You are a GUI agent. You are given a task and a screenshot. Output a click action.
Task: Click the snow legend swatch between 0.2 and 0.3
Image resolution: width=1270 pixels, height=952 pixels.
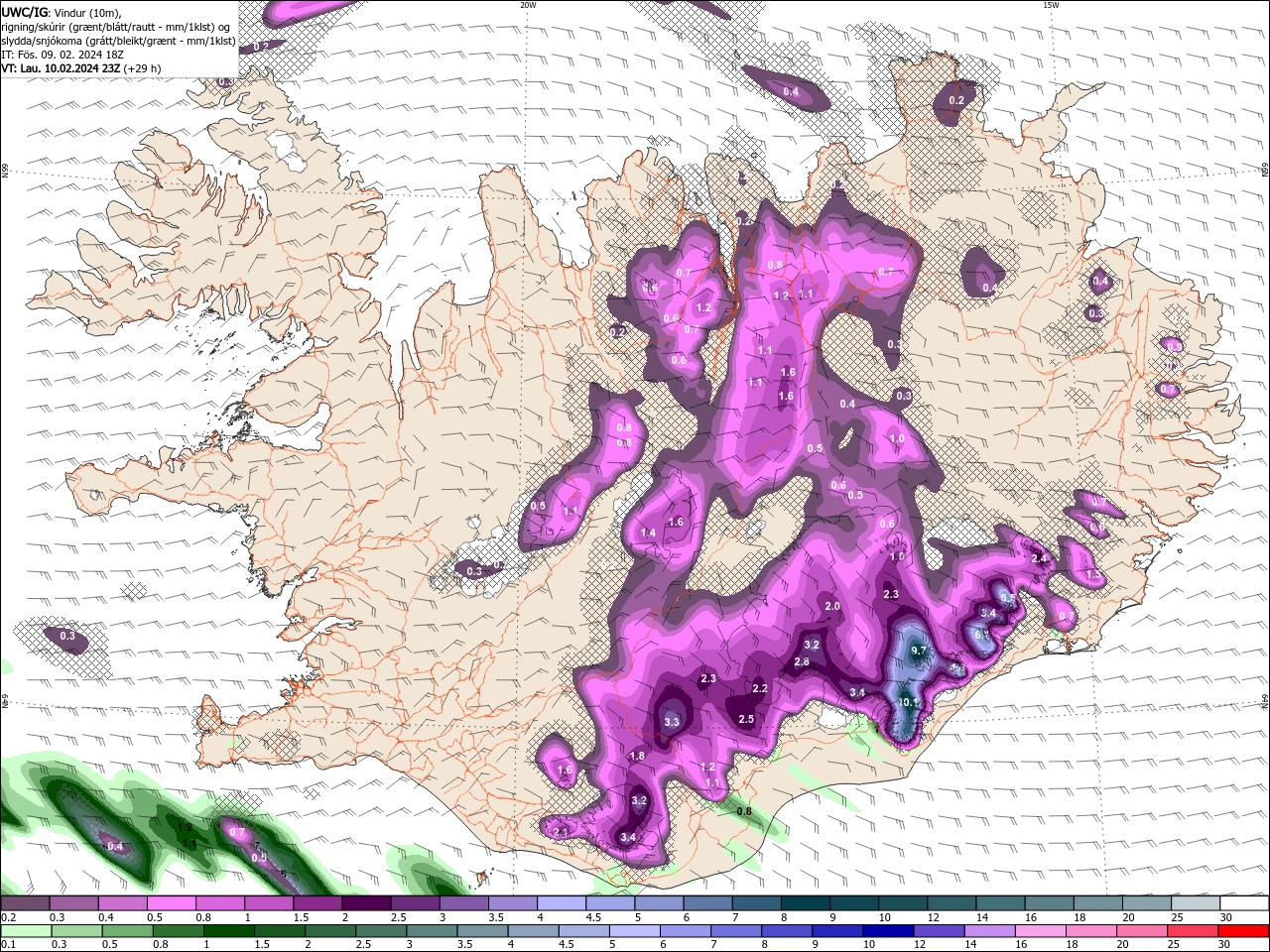26,904
